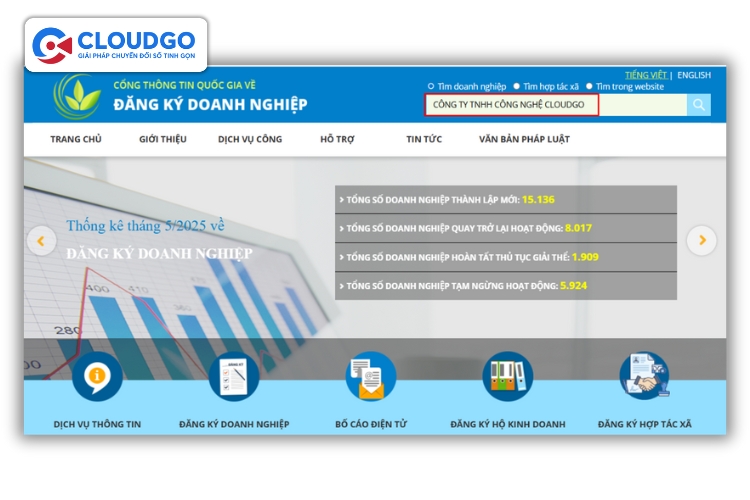Expand Tổng số doanh nghiệp thành lập mới row
750x500 pixels.
[505, 200]
